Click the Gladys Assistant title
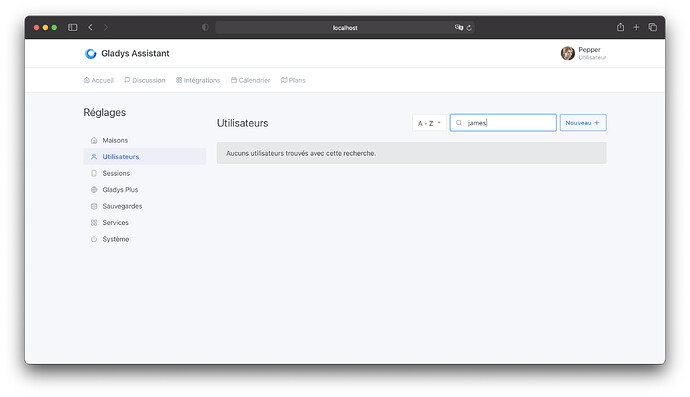Viewport: 690px width, 397px height. [135, 53]
